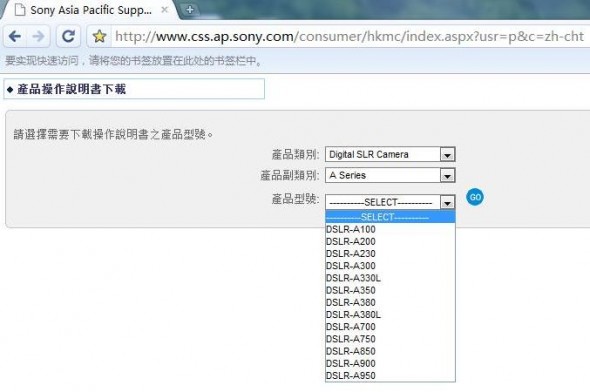Viewport: 590px width, 392px height.
Task: Choose DSLR-A300 from the model list
Action: (x=390, y=266)
